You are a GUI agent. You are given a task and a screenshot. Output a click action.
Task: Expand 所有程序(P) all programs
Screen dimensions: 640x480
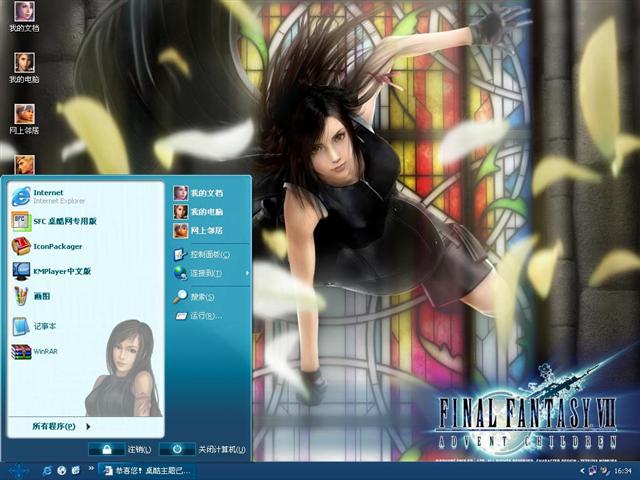[x=61, y=426]
